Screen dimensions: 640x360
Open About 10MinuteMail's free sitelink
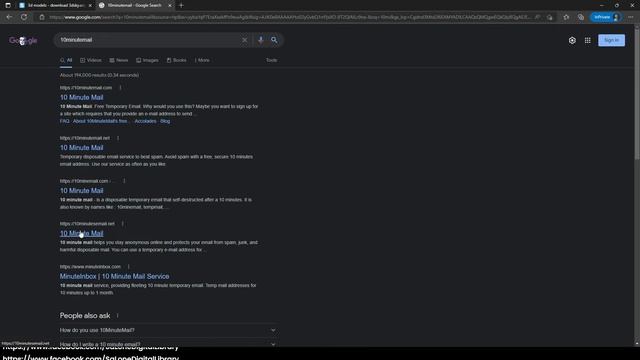click(x=100, y=121)
